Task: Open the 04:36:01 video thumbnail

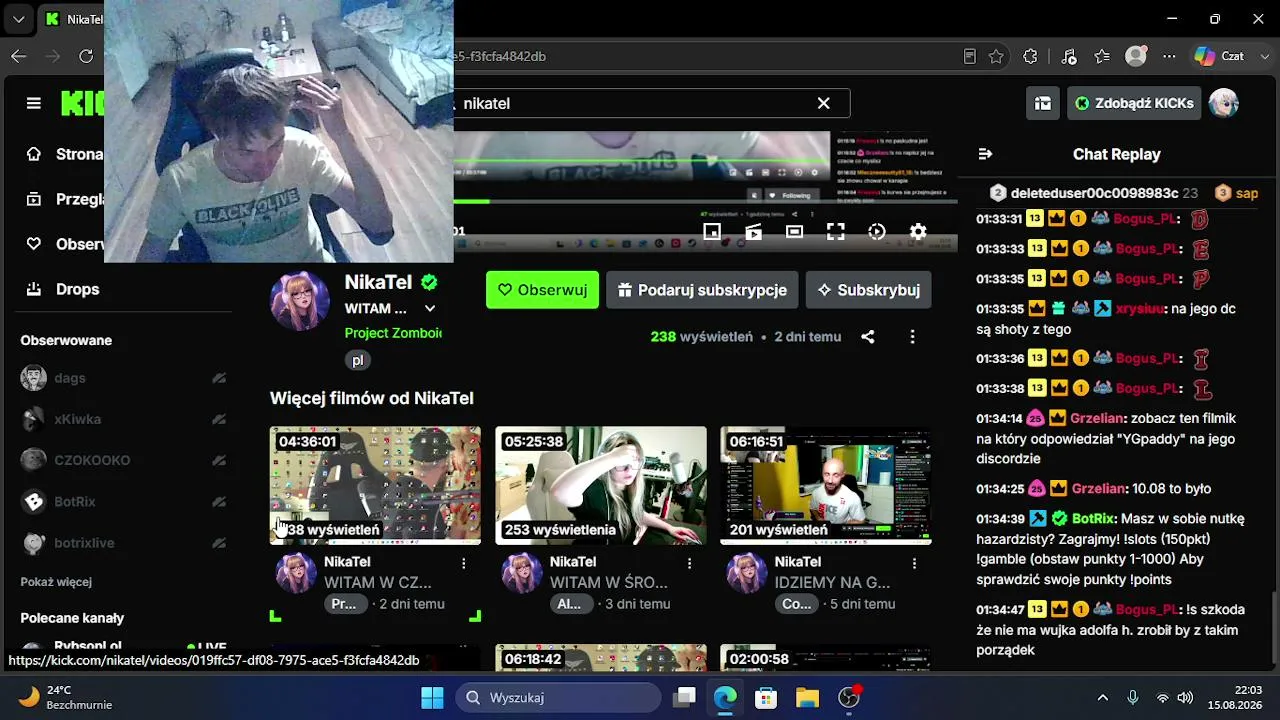Action: pyautogui.click(x=375, y=486)
